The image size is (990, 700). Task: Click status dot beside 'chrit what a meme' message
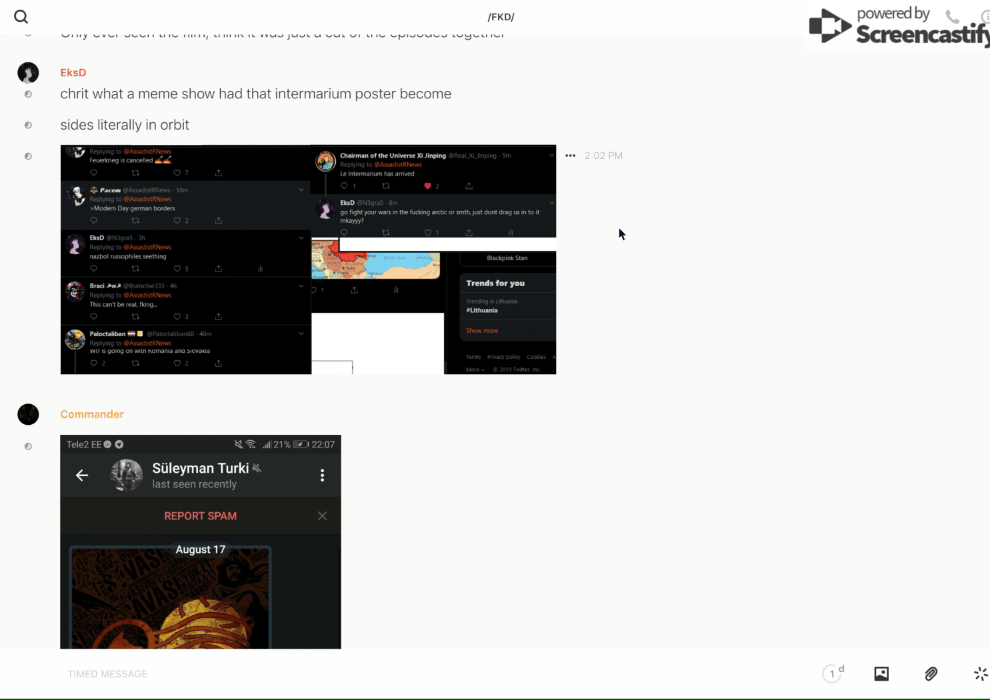click(28, 94)
